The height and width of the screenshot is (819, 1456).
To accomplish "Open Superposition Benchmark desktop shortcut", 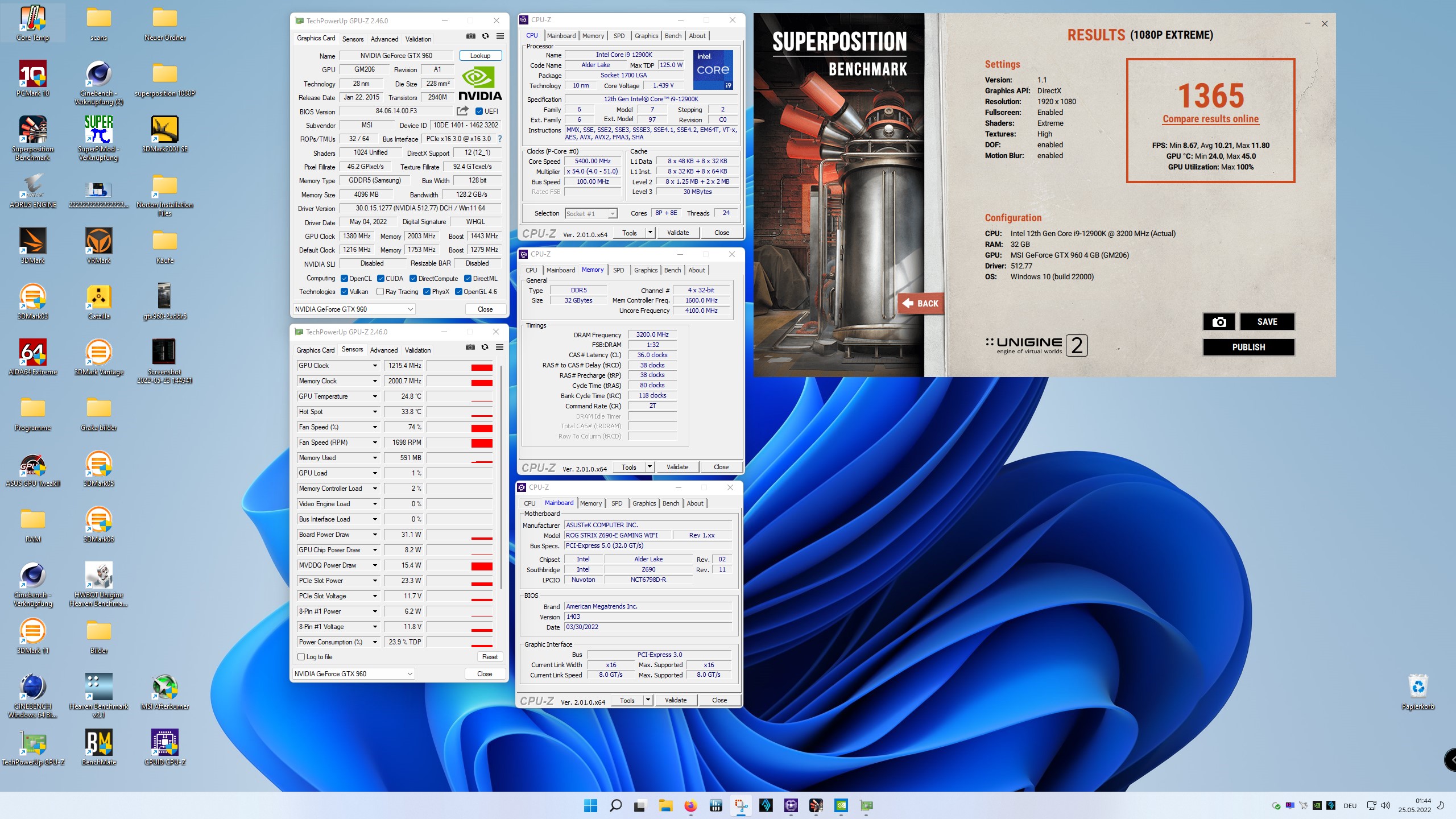I will click(32, 138).
